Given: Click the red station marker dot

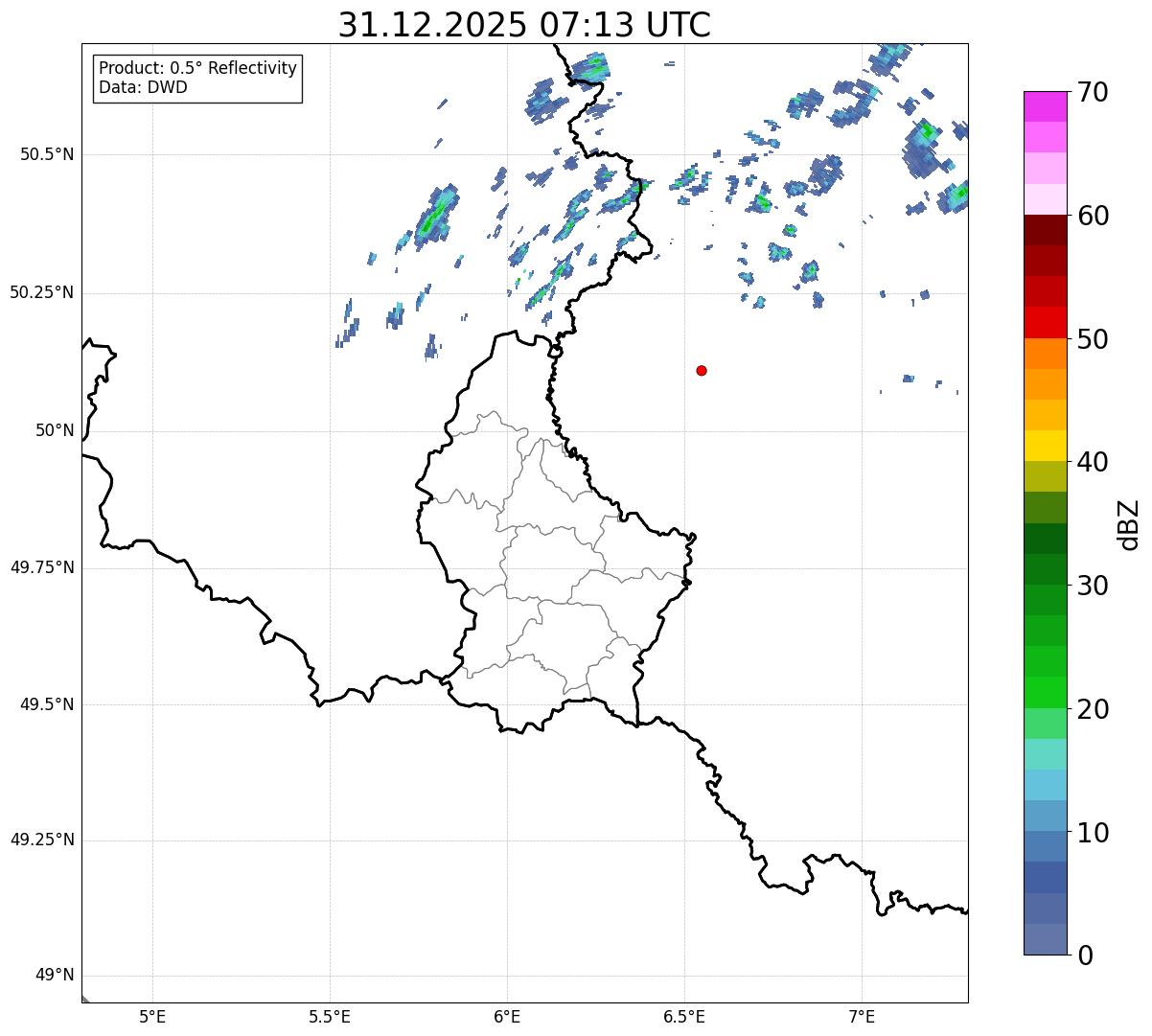Looking at the screenshot, I should tap(702, 370).
